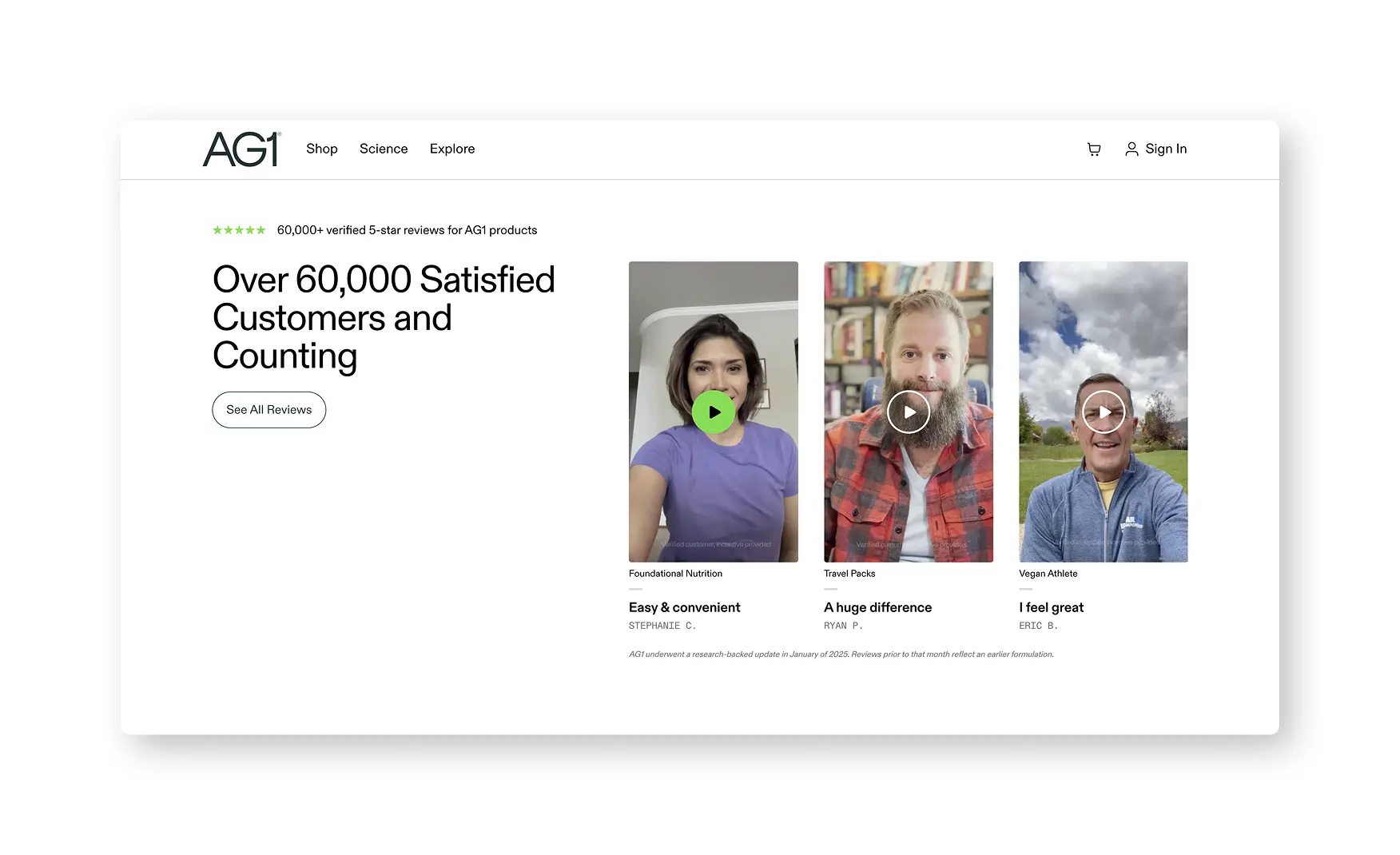Click the STEPHANIE C. reviewer name
This screenshot has height=855, width=1400.
662,626
